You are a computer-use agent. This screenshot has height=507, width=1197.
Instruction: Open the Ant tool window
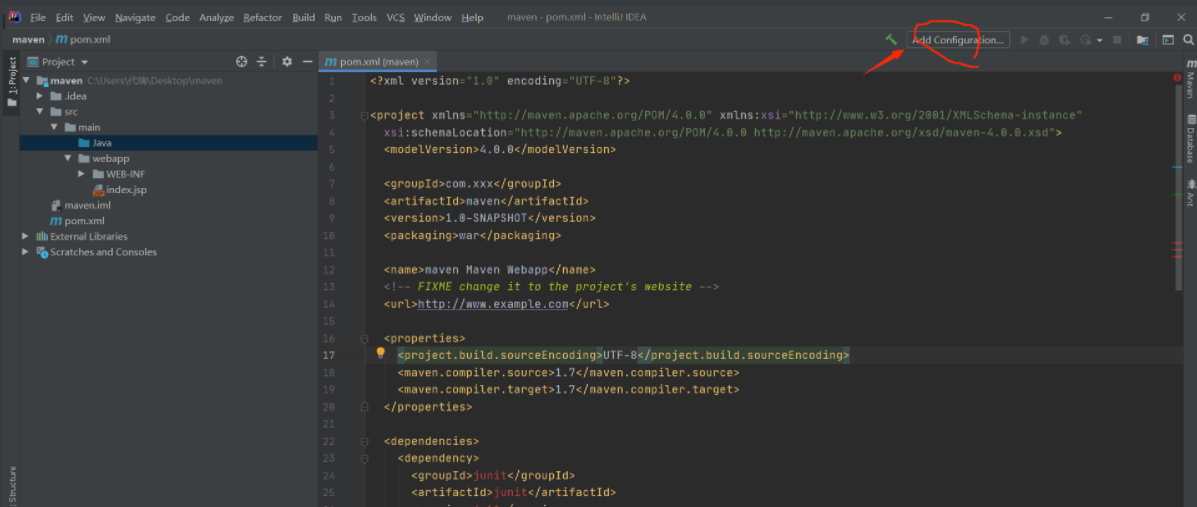(1190, 192)
